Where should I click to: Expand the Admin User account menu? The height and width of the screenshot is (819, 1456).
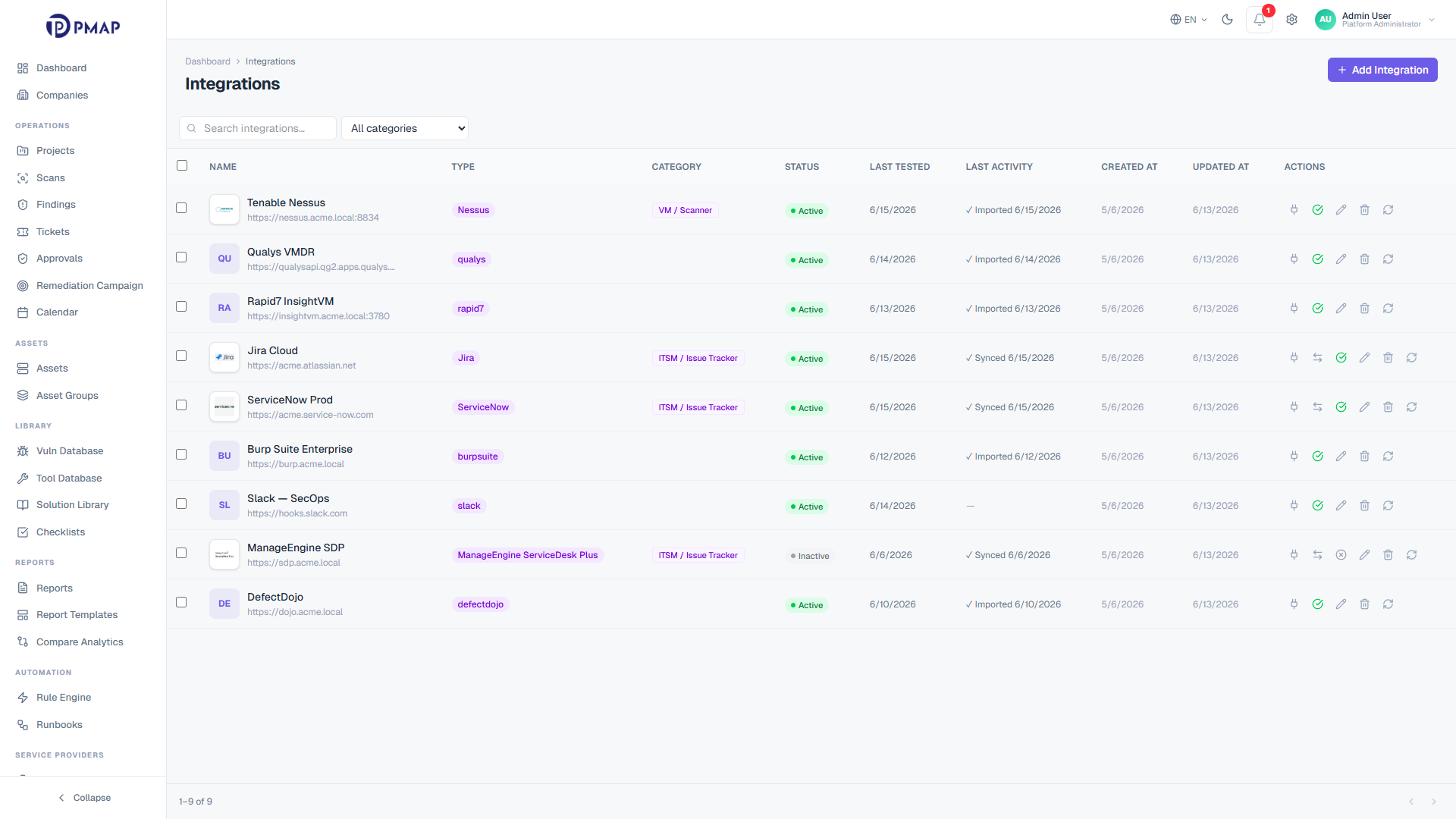click(x=1376, y=20)
